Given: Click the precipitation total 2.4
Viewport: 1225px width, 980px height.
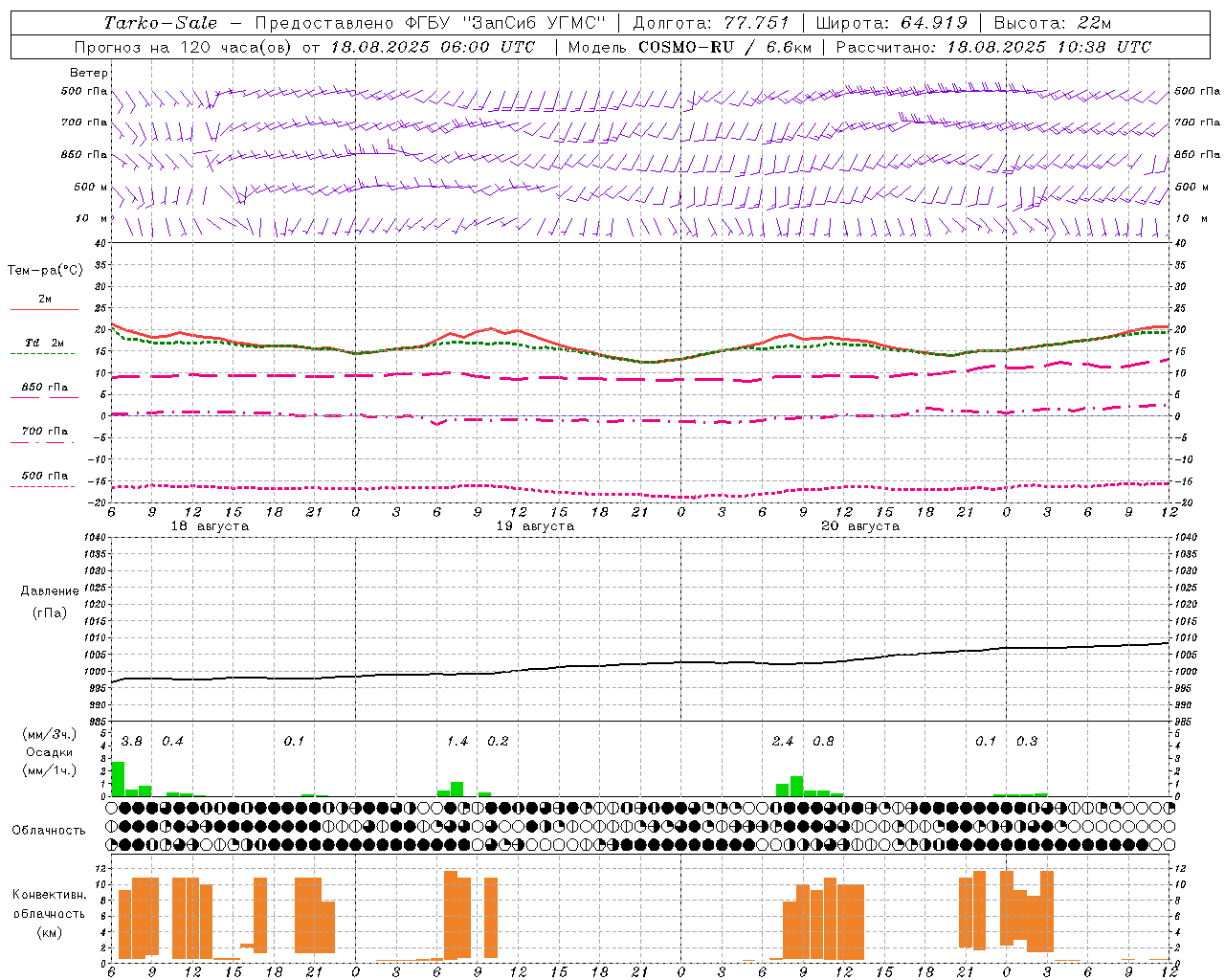Looking at the screenshot, I should point(783,742).
